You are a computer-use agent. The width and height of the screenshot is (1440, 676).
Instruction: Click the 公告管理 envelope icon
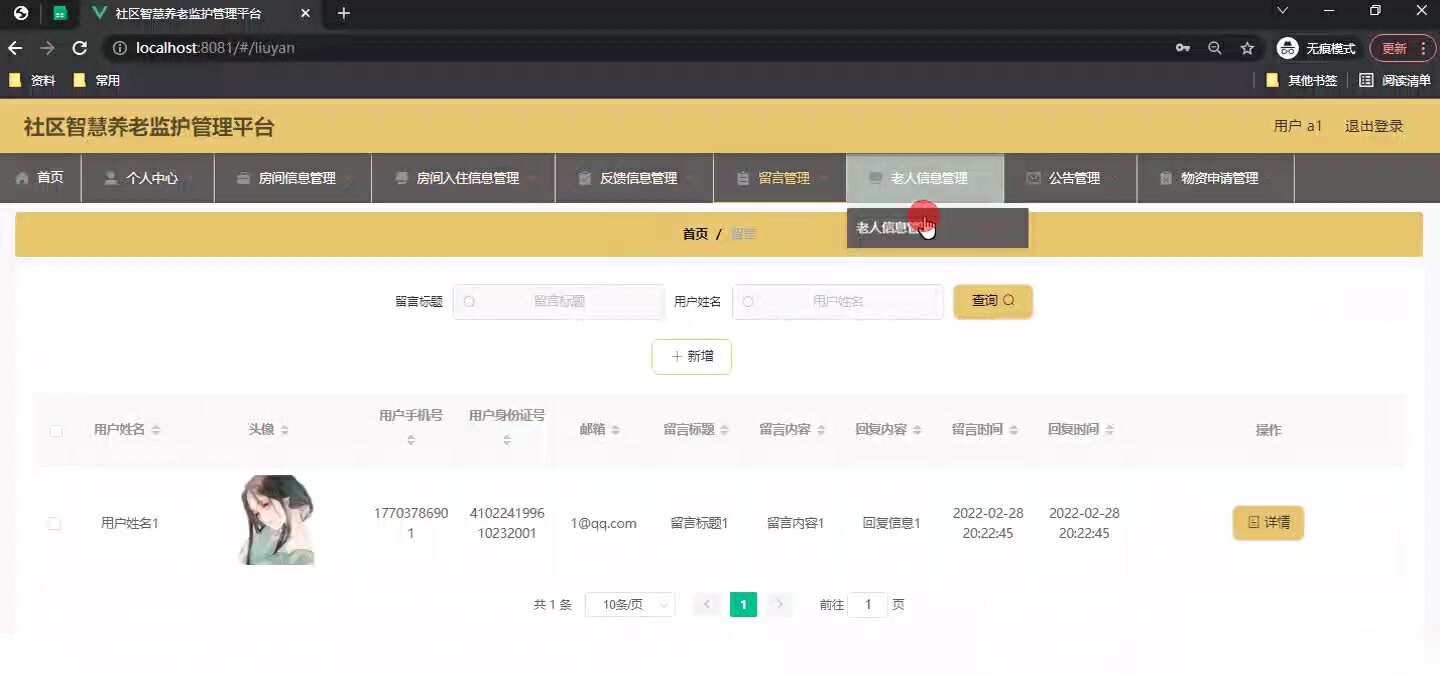(1035, 177)
